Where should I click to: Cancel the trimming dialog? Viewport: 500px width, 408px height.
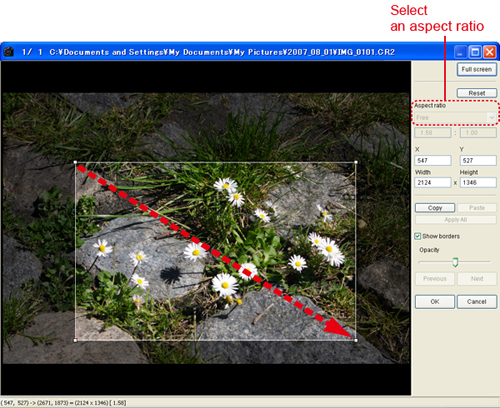pyautogui.click(x=477, y=302)
